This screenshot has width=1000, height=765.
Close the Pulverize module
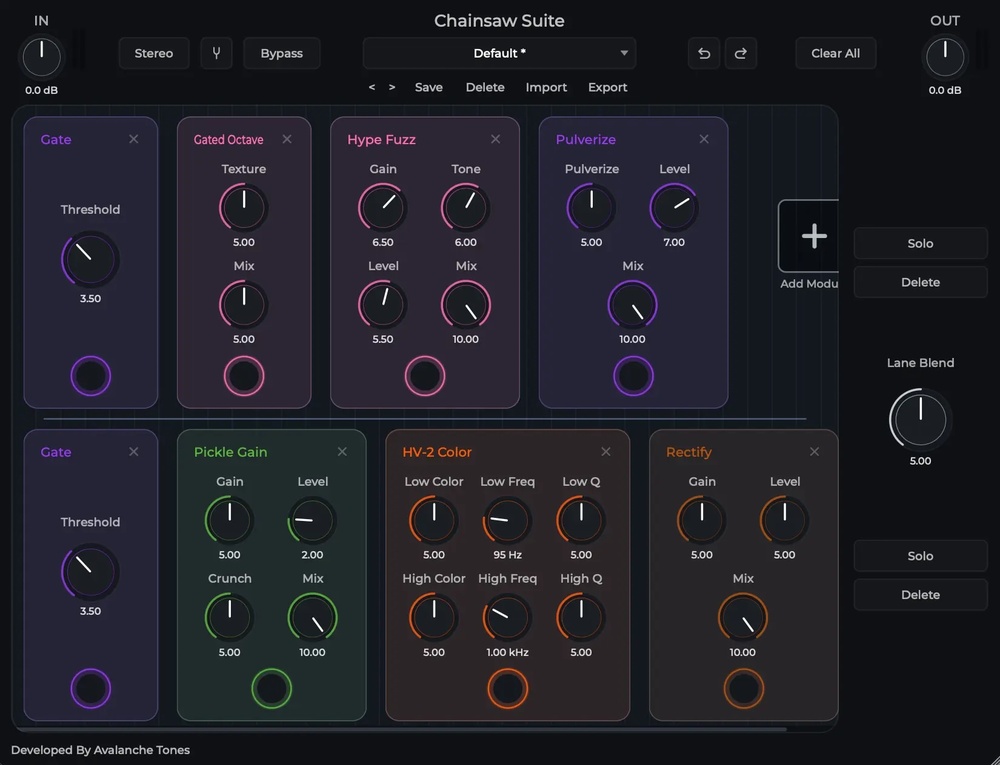click(704, 139)
